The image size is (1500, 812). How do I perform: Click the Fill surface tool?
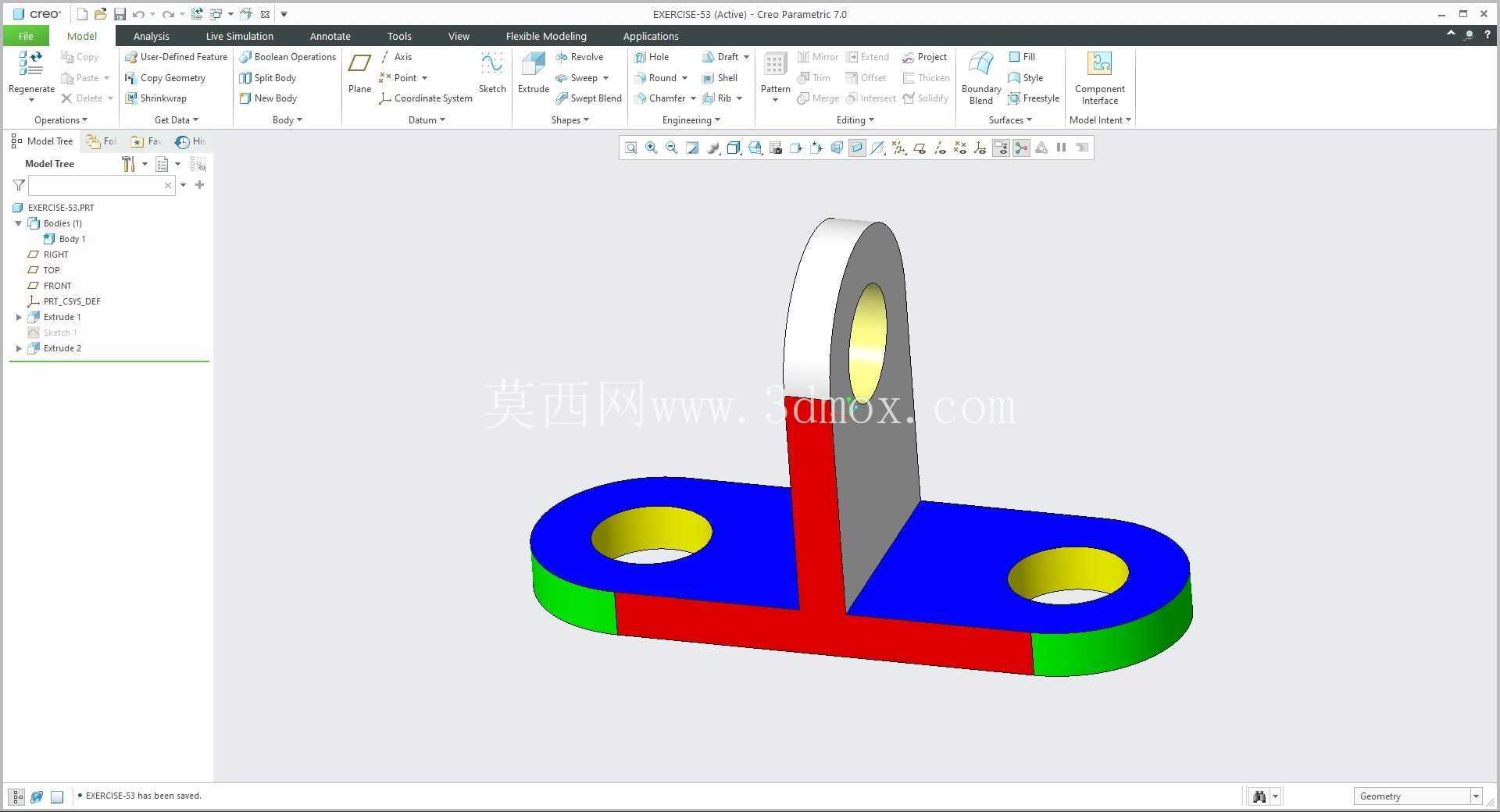coord(1022,57)
